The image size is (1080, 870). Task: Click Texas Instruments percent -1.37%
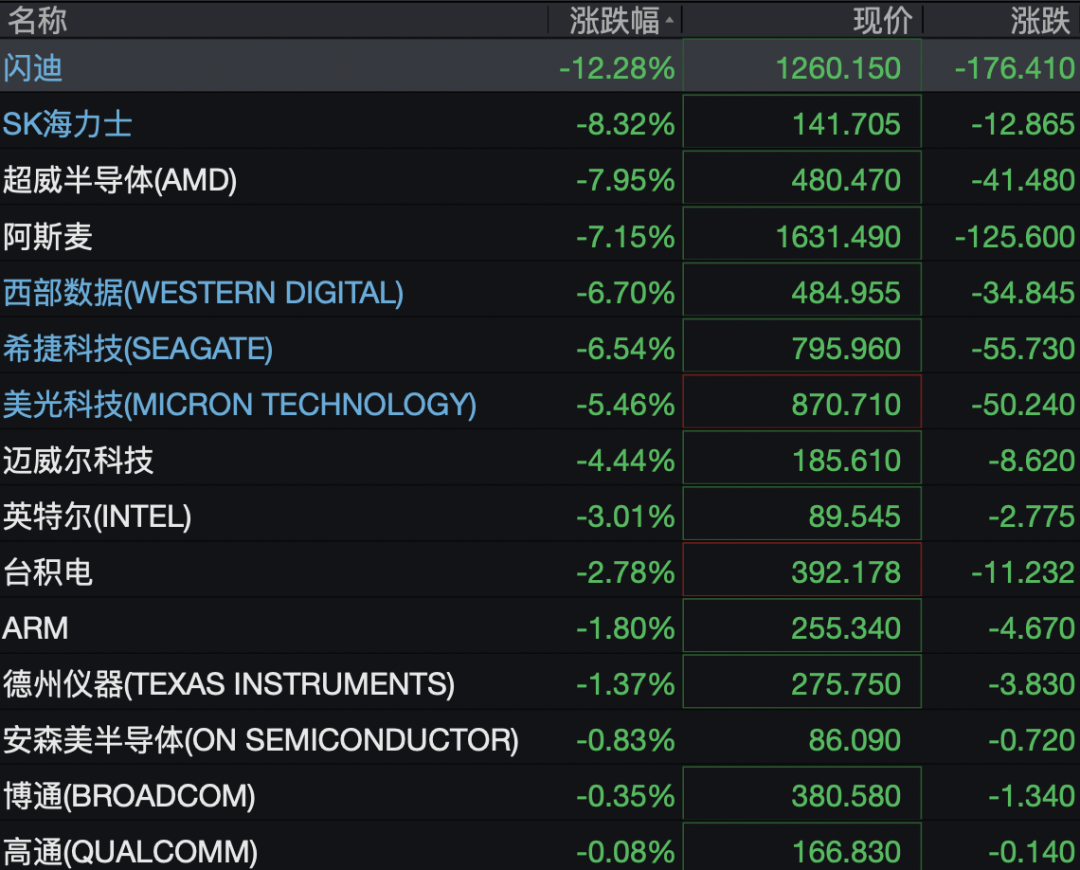625,684
